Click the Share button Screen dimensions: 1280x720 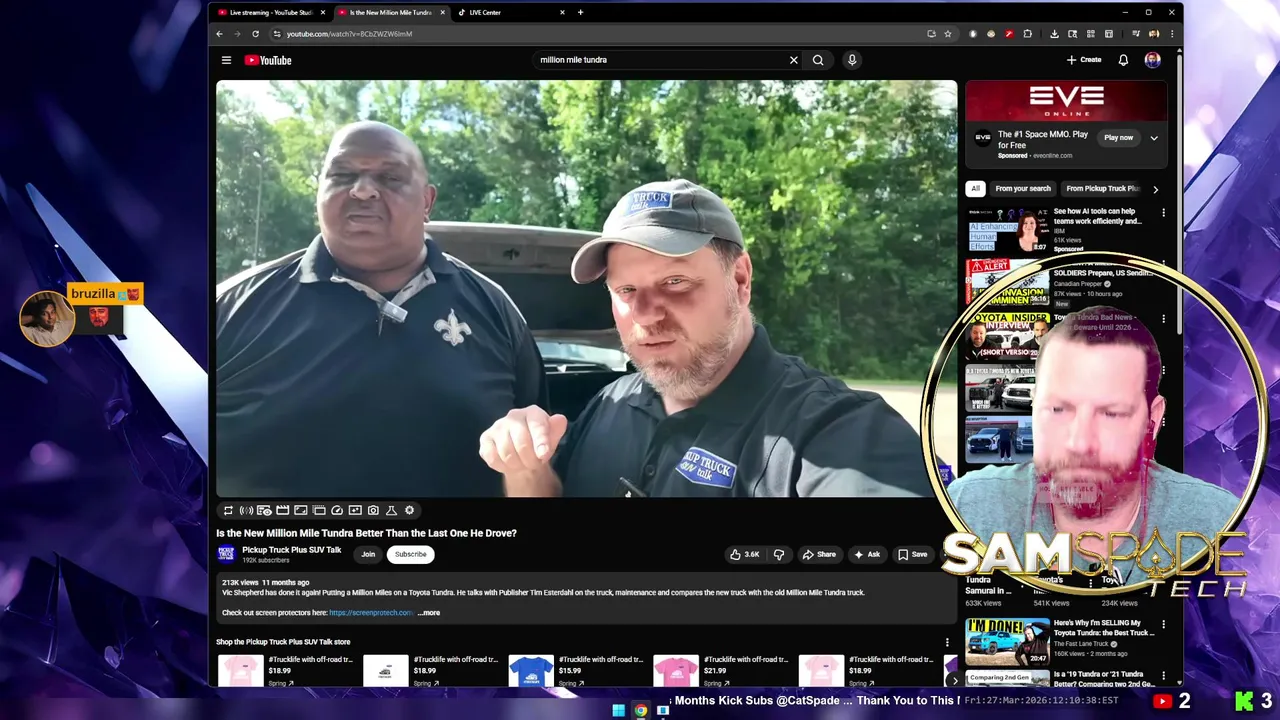point(819,554)
